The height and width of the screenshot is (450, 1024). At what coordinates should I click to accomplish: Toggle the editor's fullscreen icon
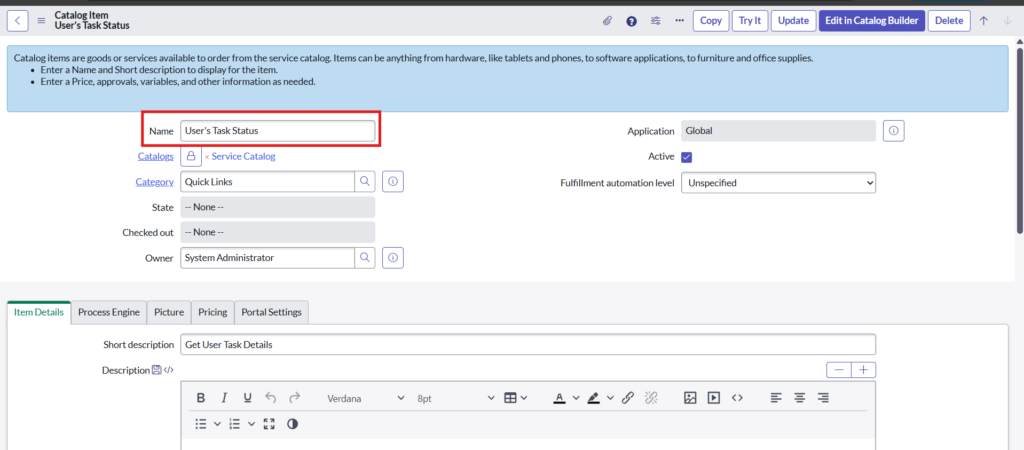[x=268, y=424]
